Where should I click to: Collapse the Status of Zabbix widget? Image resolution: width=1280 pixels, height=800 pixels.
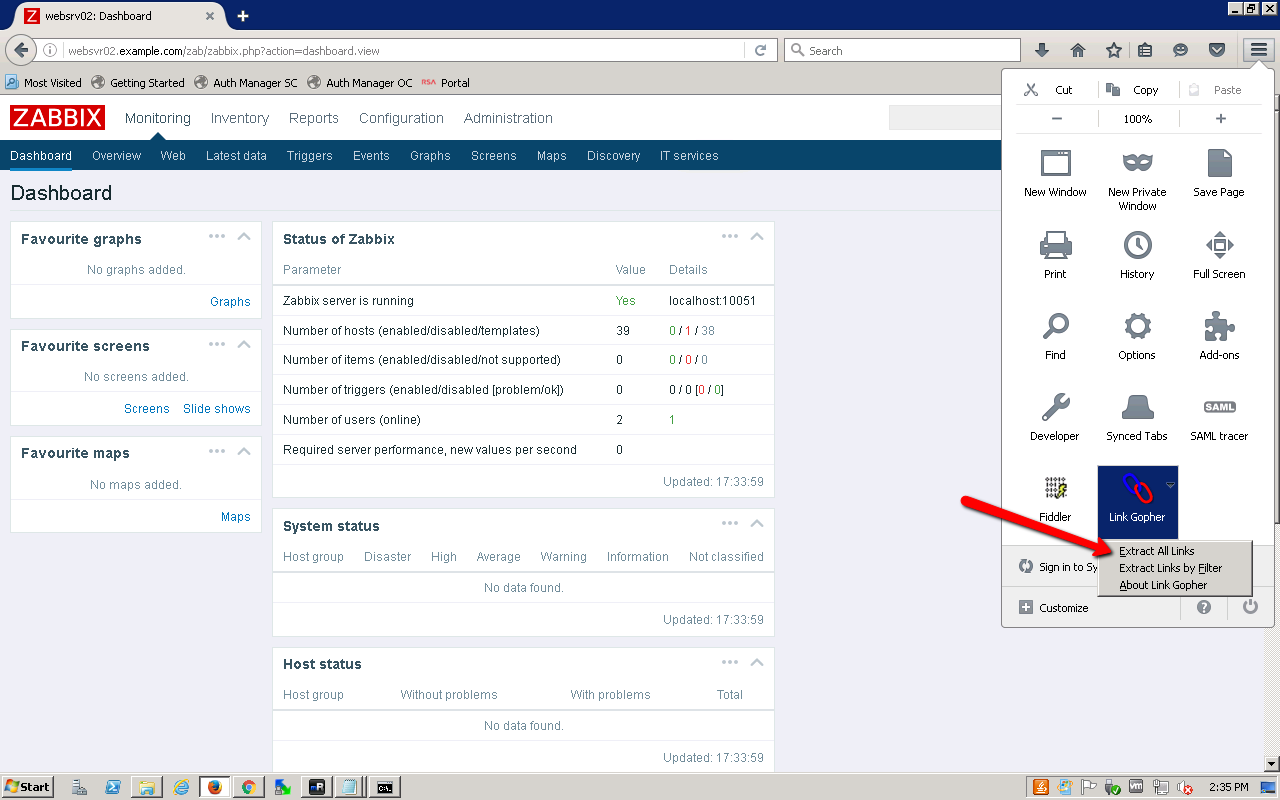click(757, 237)
